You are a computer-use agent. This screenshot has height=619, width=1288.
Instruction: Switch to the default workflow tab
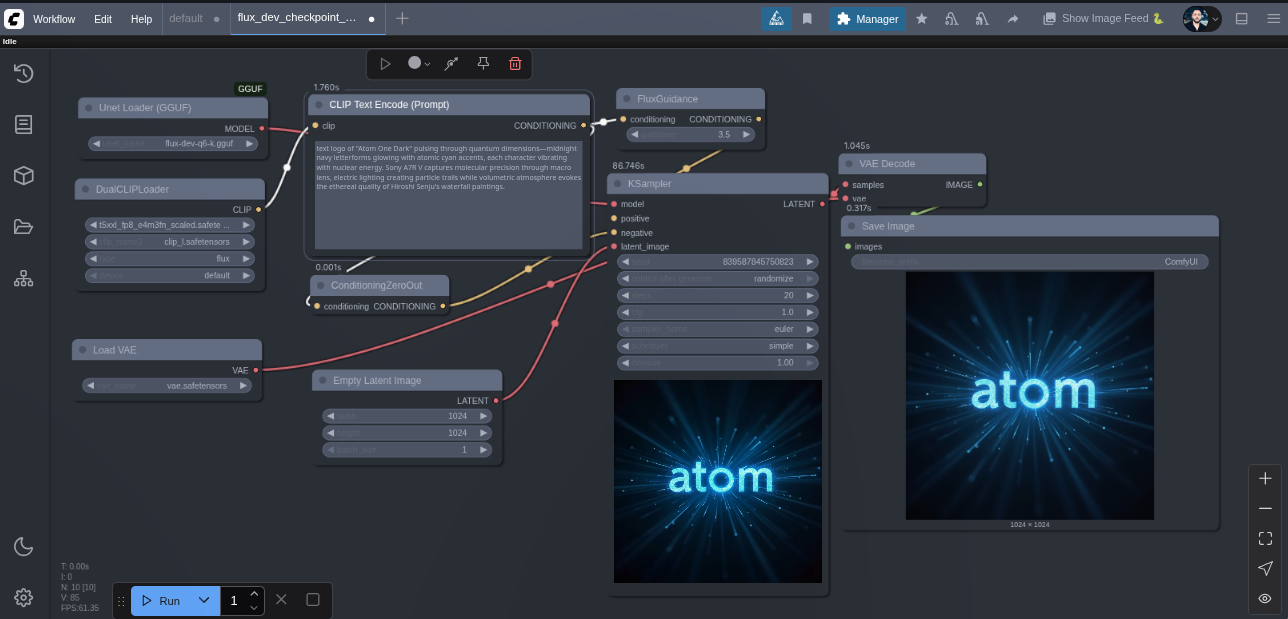(186, 19)
